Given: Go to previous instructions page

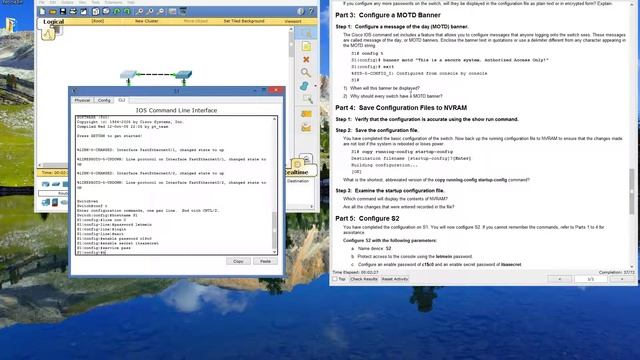Looking at the screenshot, I should point(560,279).
